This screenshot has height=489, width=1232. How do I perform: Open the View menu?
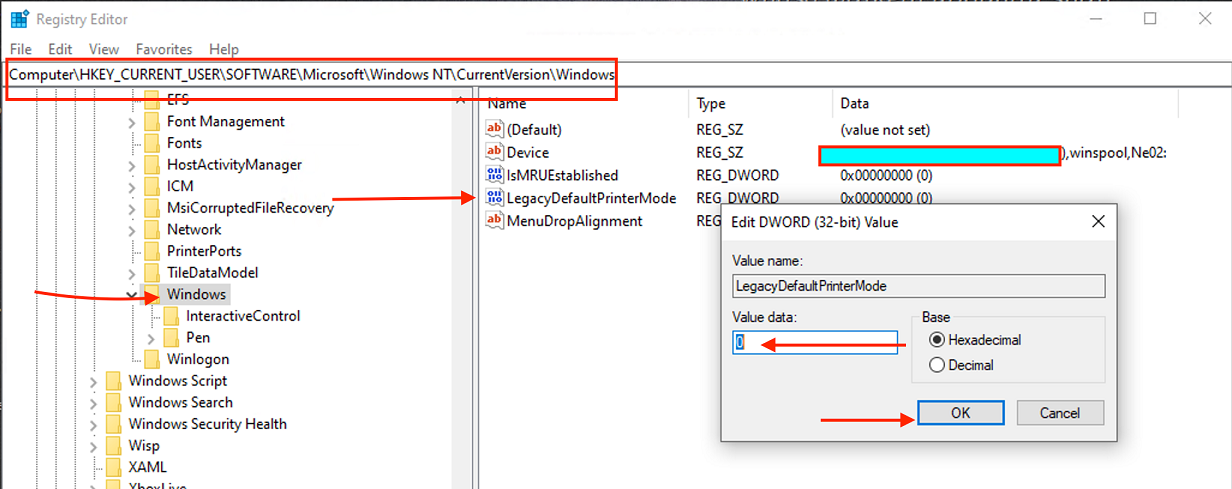104,49
